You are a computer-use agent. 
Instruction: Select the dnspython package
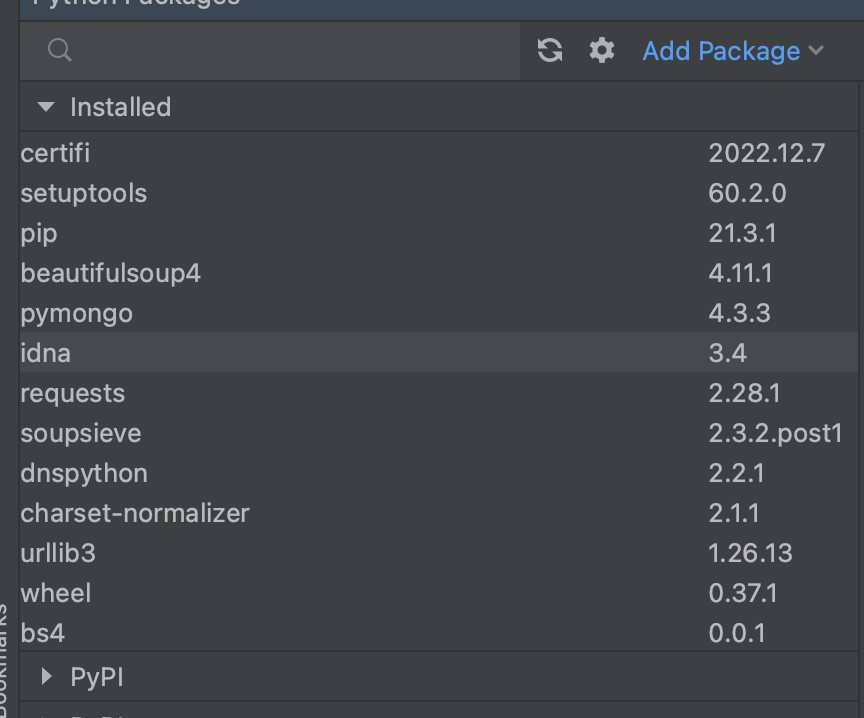click(84, 473)
